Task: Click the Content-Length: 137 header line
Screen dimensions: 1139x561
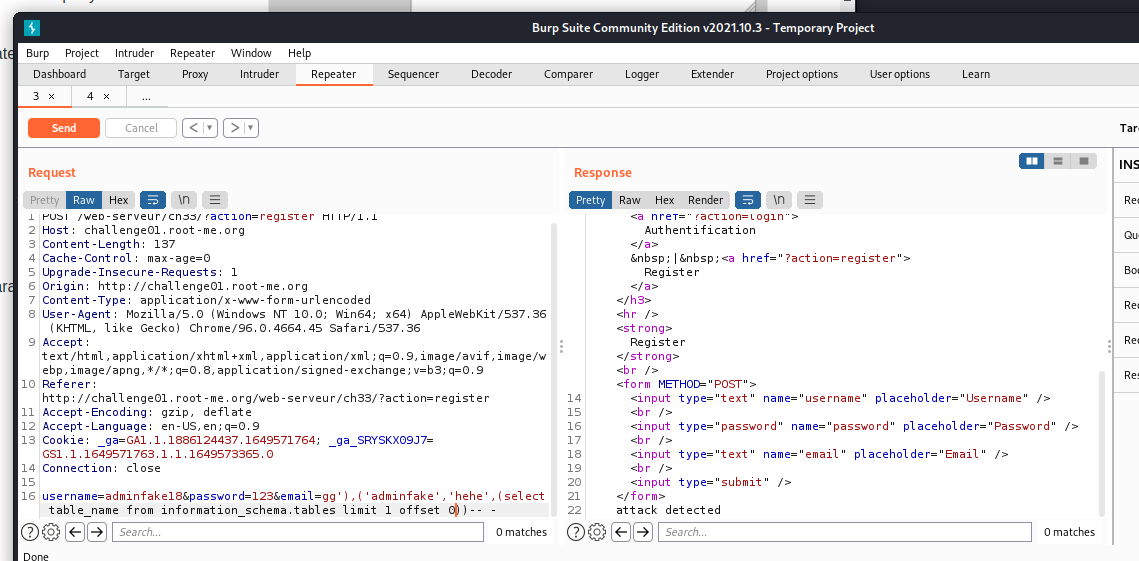Action: (x=108, y=244)
